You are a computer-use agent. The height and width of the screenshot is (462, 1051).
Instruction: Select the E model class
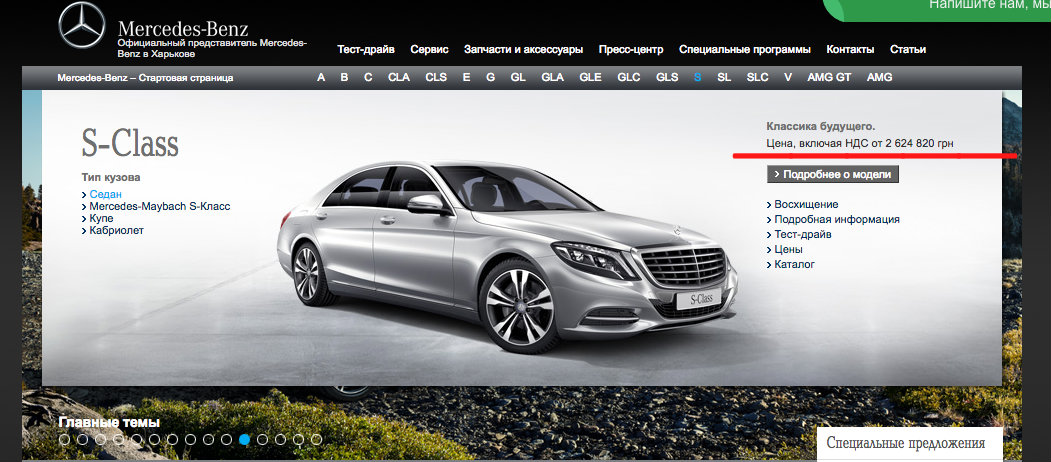pyautogui.click(x=467, y=78)
